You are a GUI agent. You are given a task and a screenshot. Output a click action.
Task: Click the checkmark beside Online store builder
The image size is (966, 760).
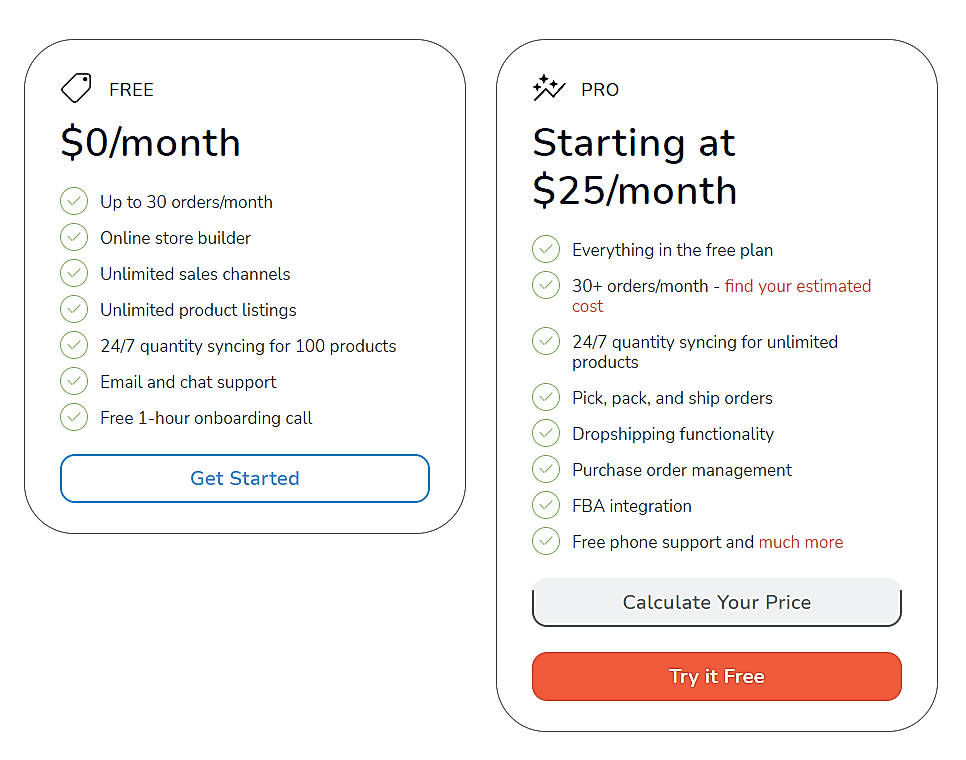pos(74,237)
